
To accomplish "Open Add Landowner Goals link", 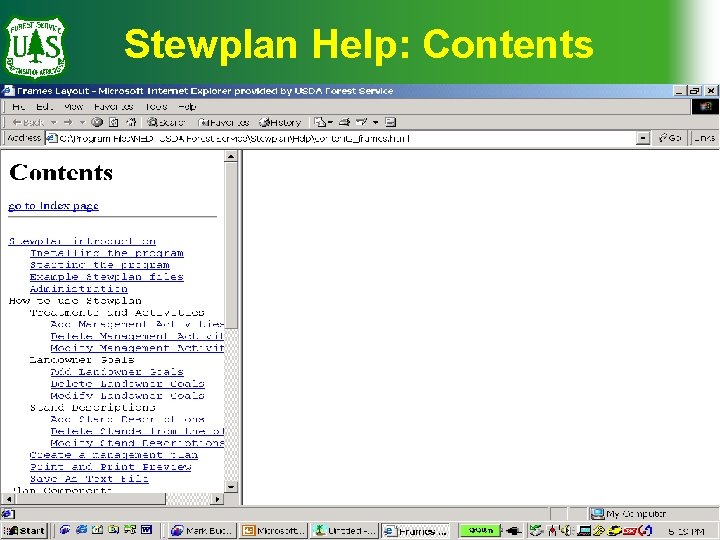I will click(117, 371).
